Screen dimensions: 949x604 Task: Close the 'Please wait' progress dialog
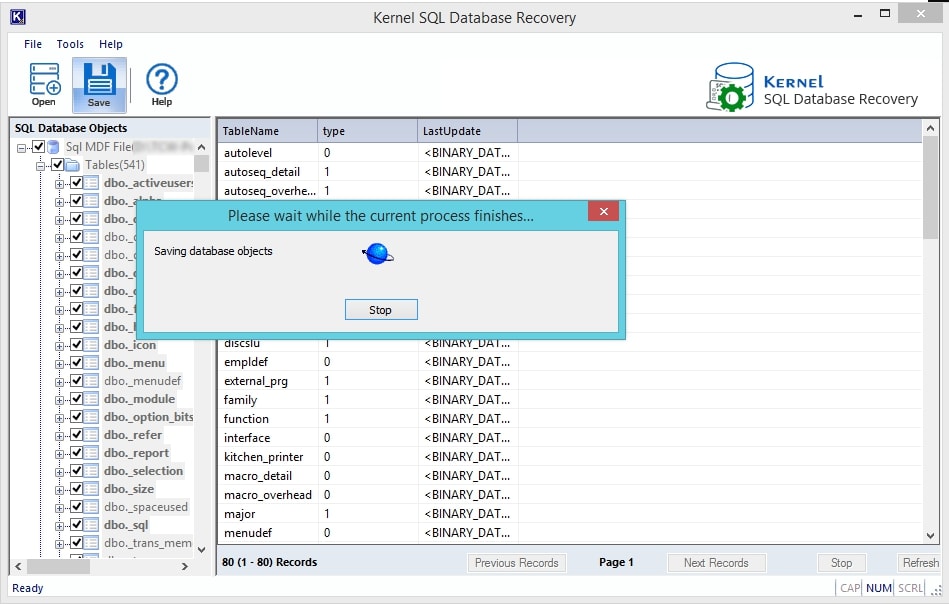[603, 211]
